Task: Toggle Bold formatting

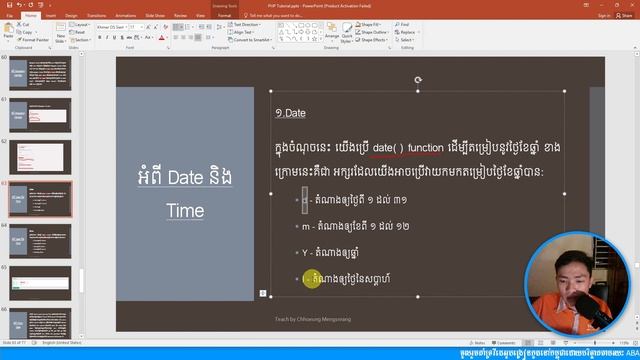Action: coord(100,38)
